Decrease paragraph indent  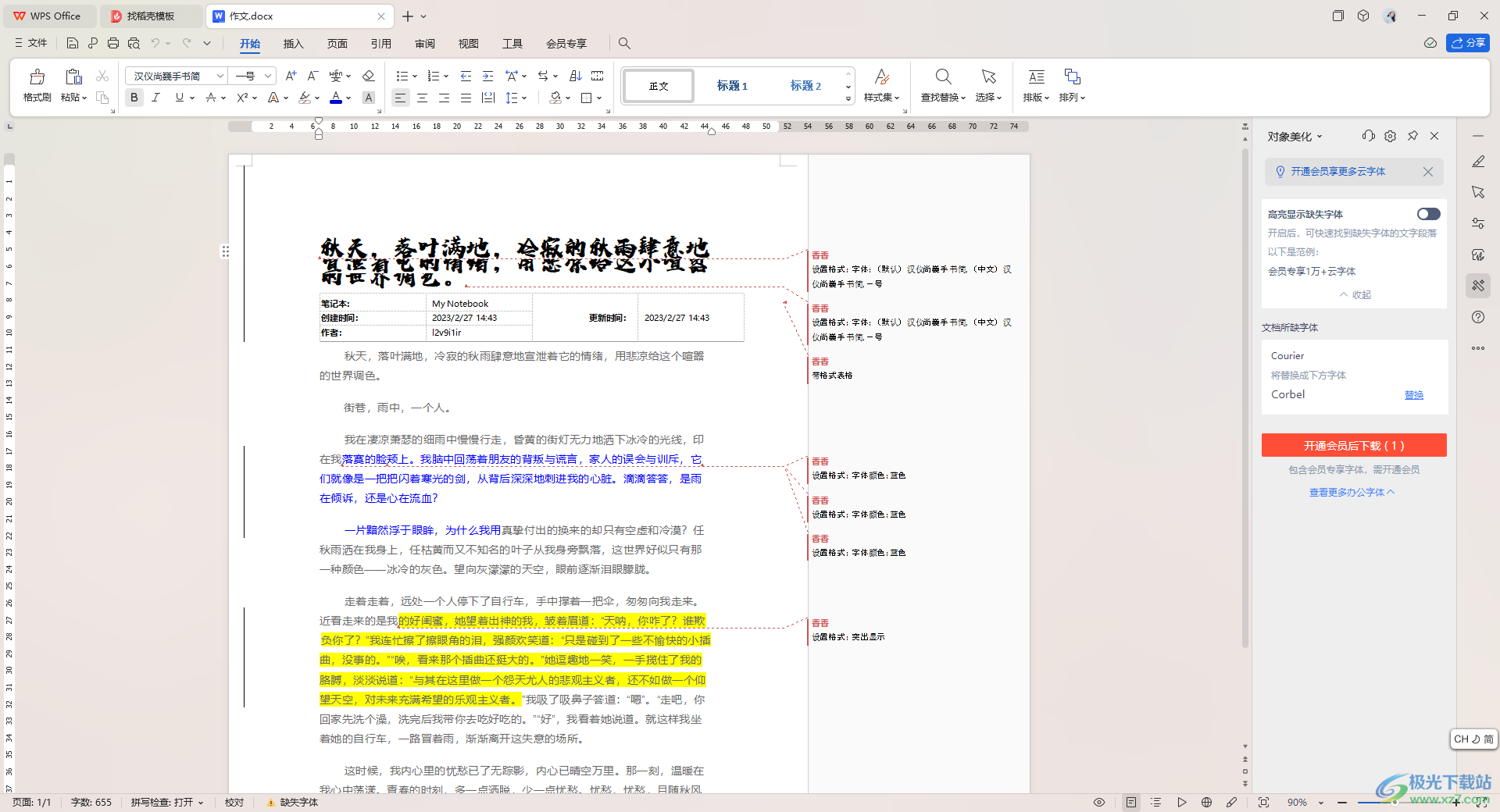click(466, 76)
